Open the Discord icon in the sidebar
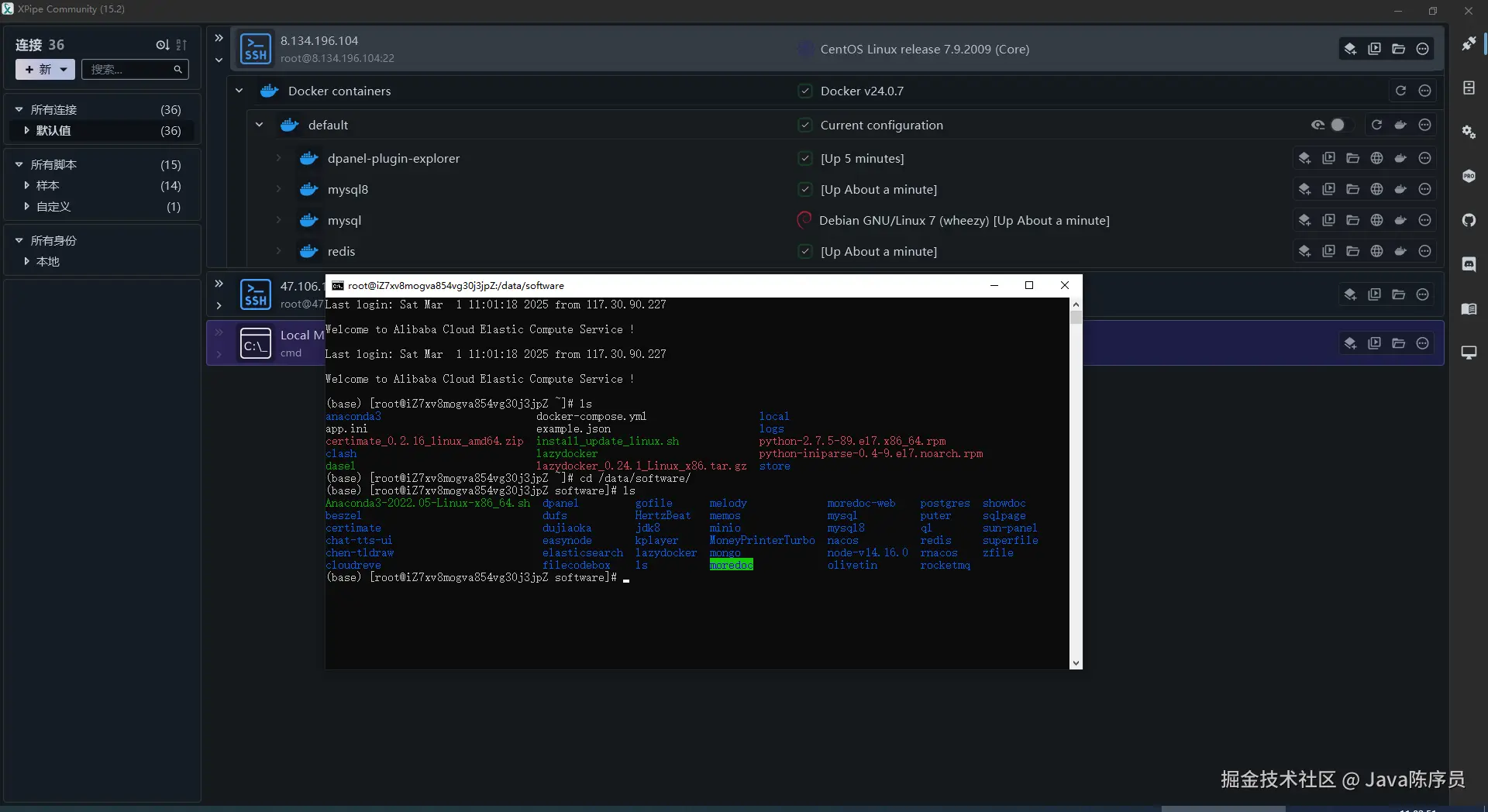 pyautogui.click(x=1469, y=264)
